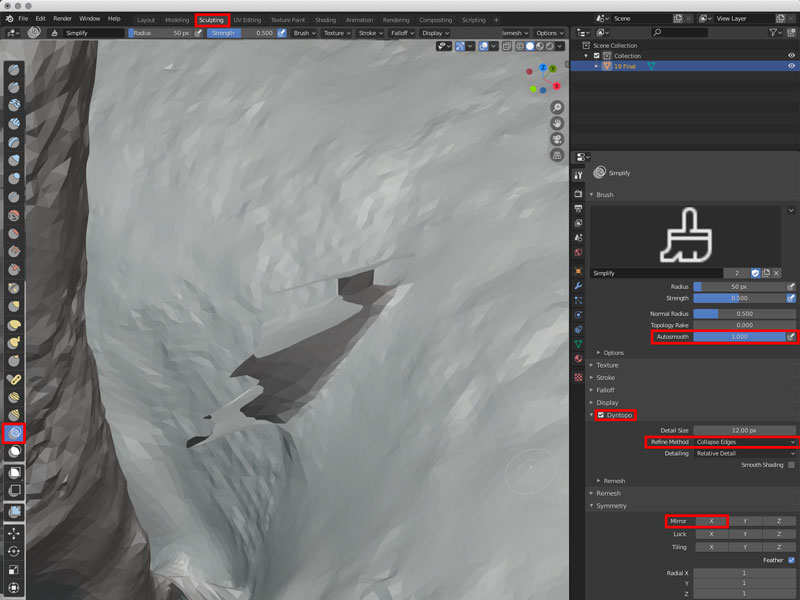Click the viewport zoom magnifier icon
Image resolution: width=800 pixels, height=600 pixels.
click(557, 107)
